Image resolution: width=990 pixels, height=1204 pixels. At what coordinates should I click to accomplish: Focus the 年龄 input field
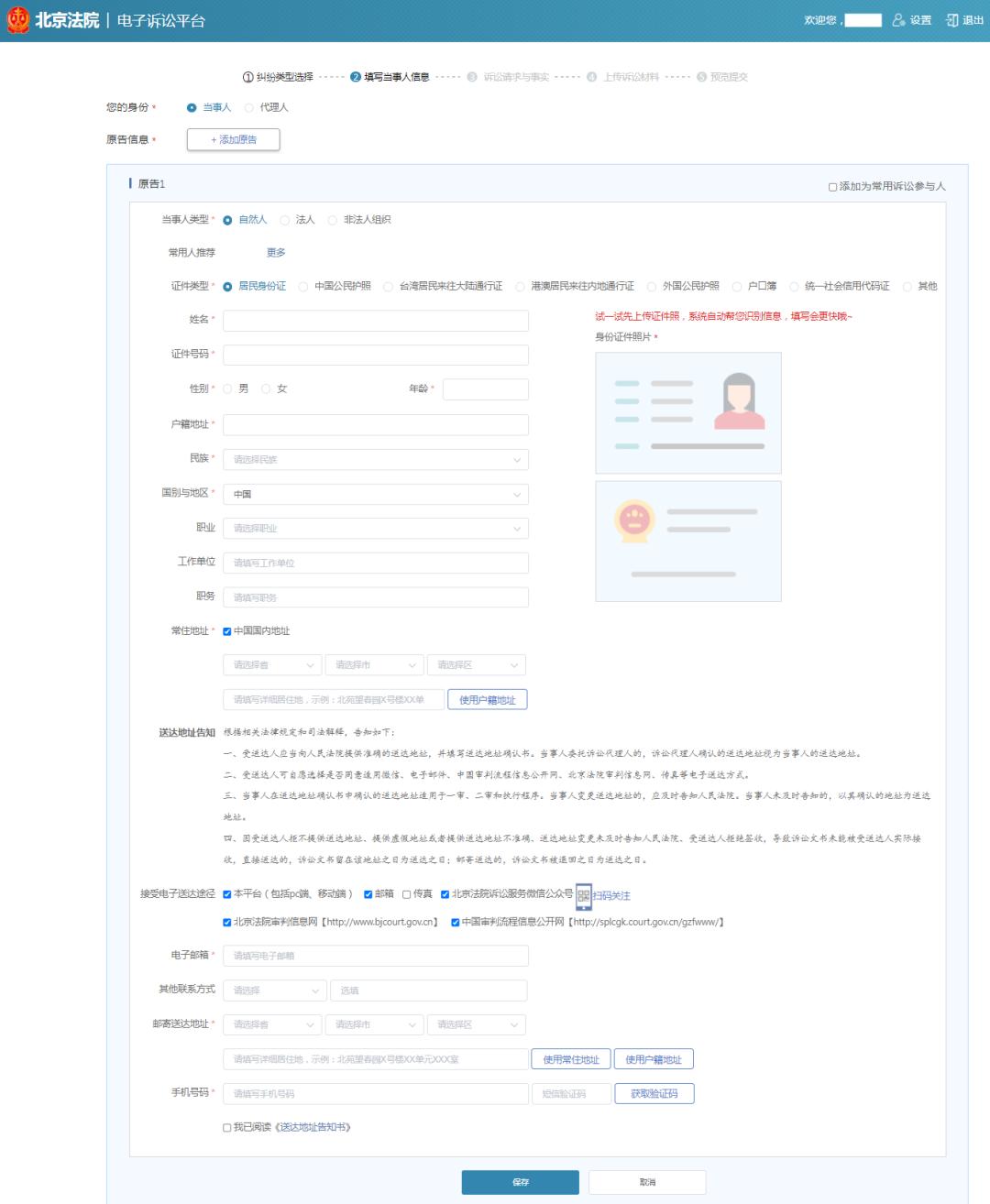(486, 389)
